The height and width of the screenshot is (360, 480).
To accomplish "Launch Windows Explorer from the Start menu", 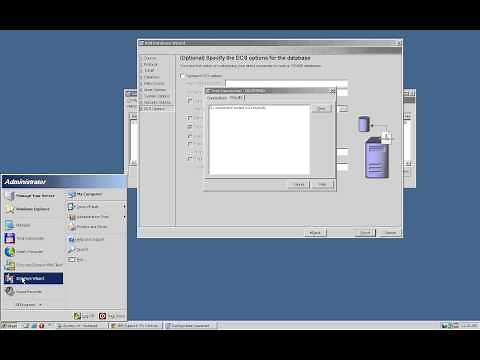I will 33,209.
